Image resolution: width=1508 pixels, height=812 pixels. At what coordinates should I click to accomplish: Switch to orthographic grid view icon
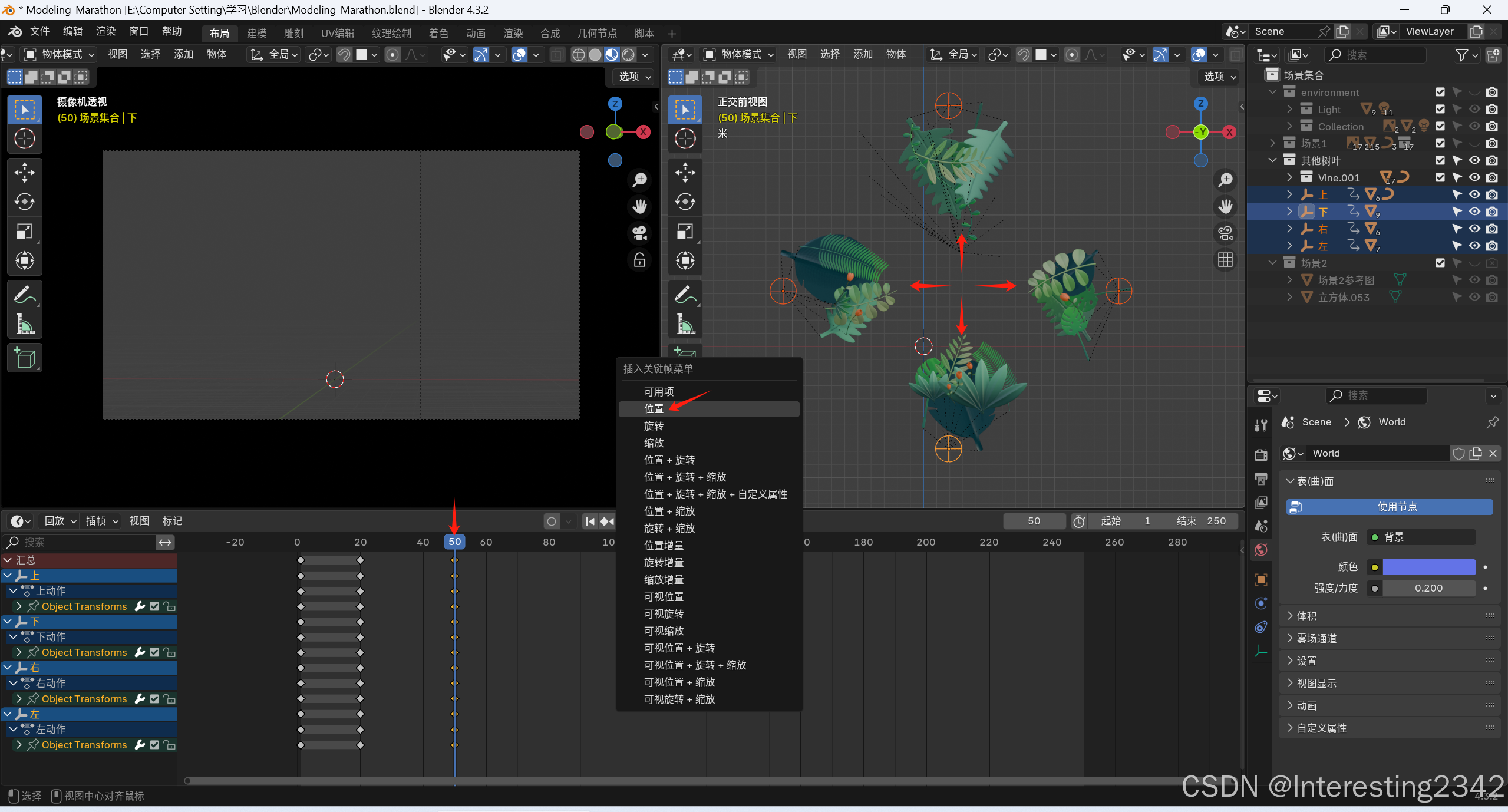1225,260
